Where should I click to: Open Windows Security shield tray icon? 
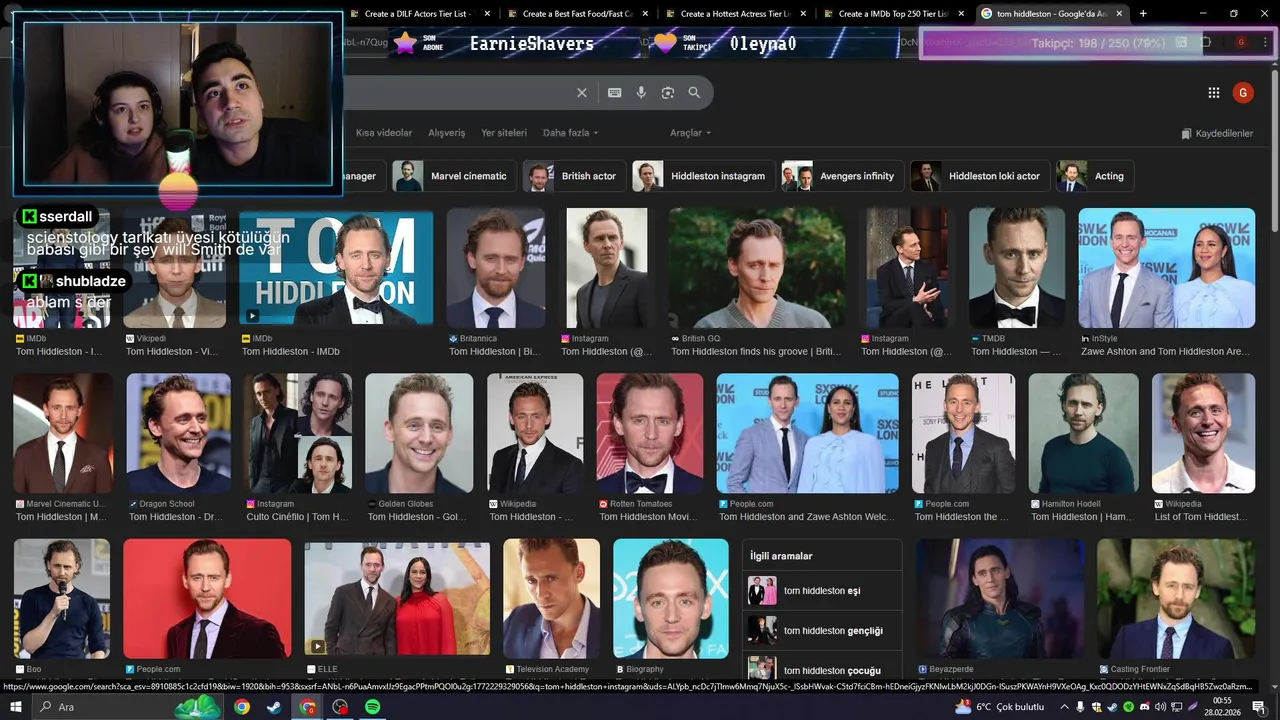coord(1097,707)
